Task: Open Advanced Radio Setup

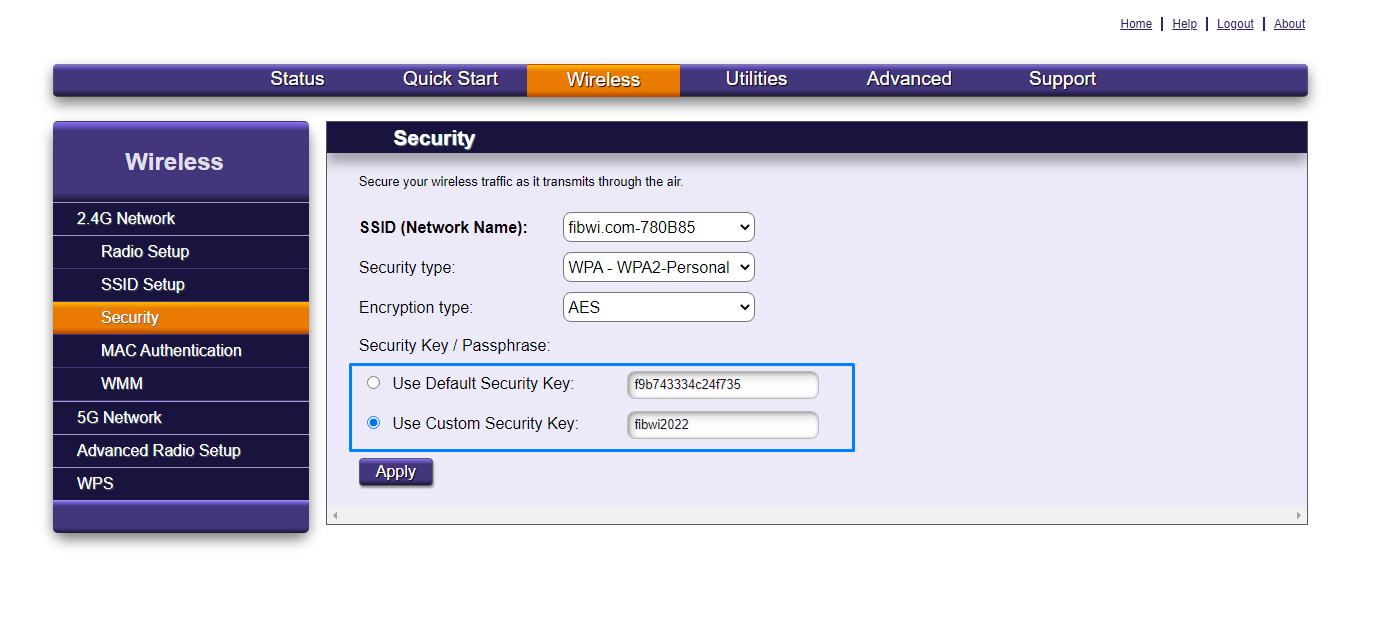Action: click(181, 451)
